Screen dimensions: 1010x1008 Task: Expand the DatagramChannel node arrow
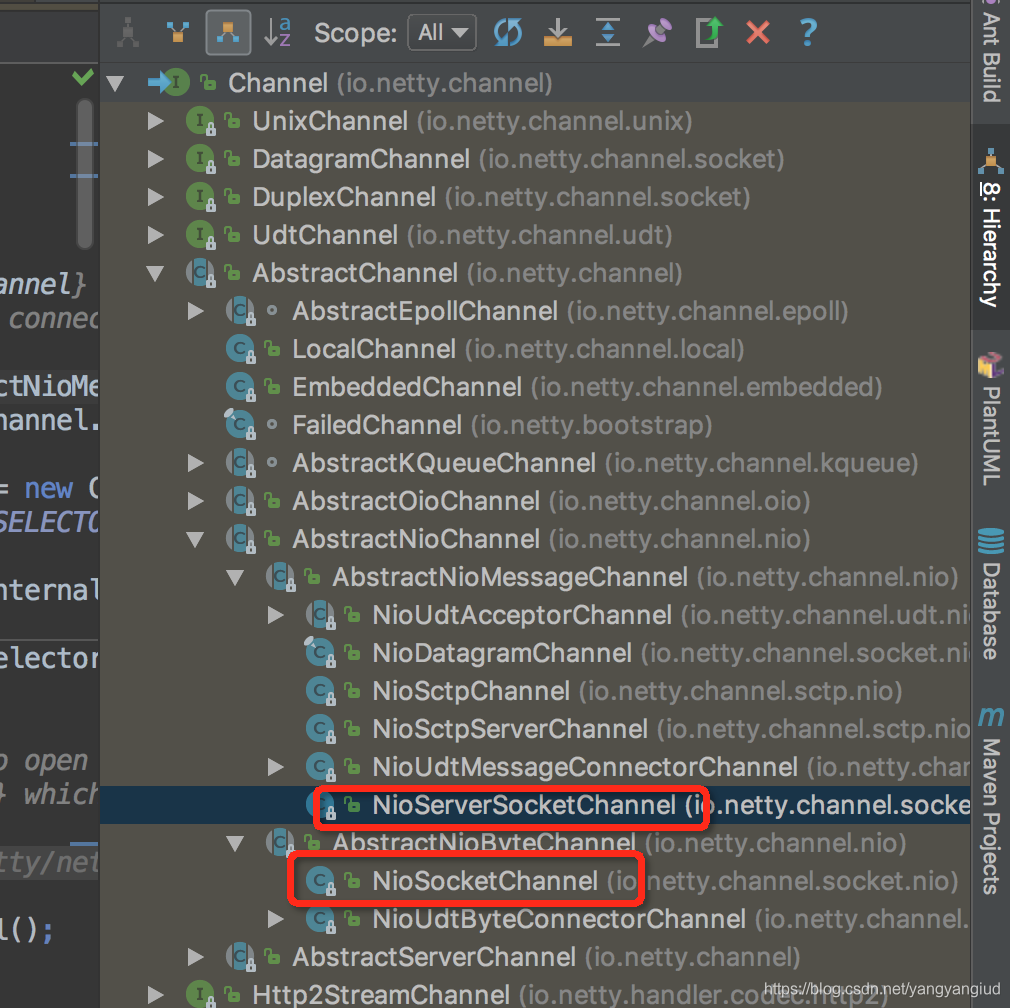tap(155, 159)
